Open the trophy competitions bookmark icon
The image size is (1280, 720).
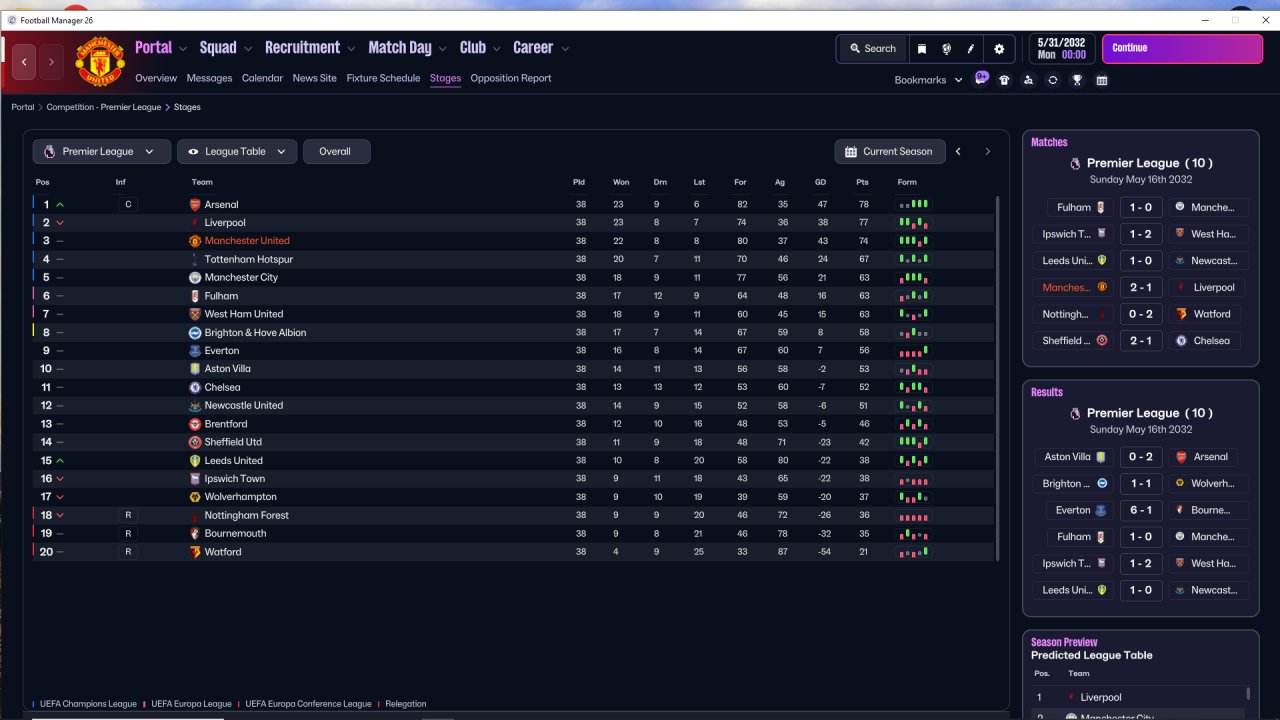coord(1077,80)
